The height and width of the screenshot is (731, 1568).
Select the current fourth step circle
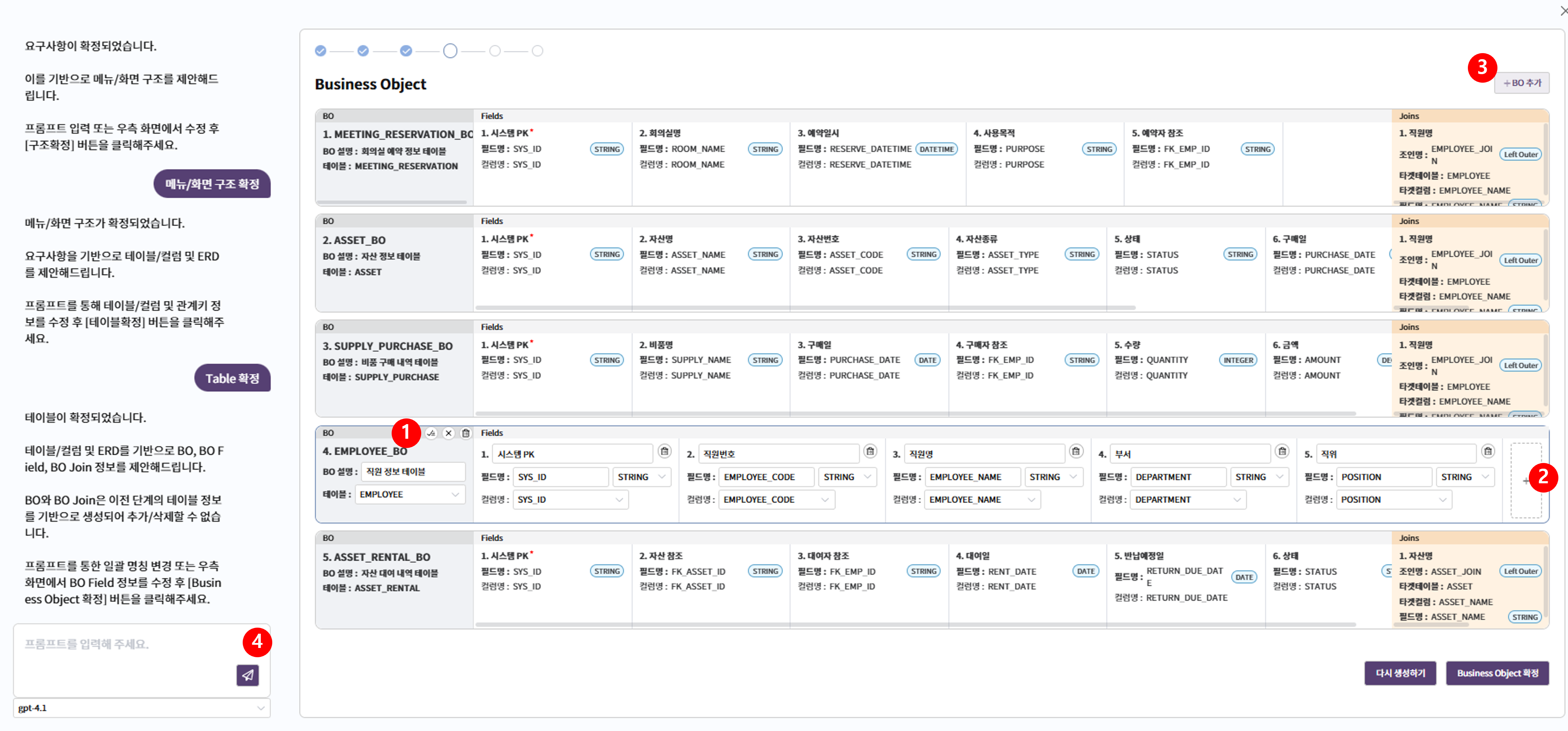click(x=450, y=51)
